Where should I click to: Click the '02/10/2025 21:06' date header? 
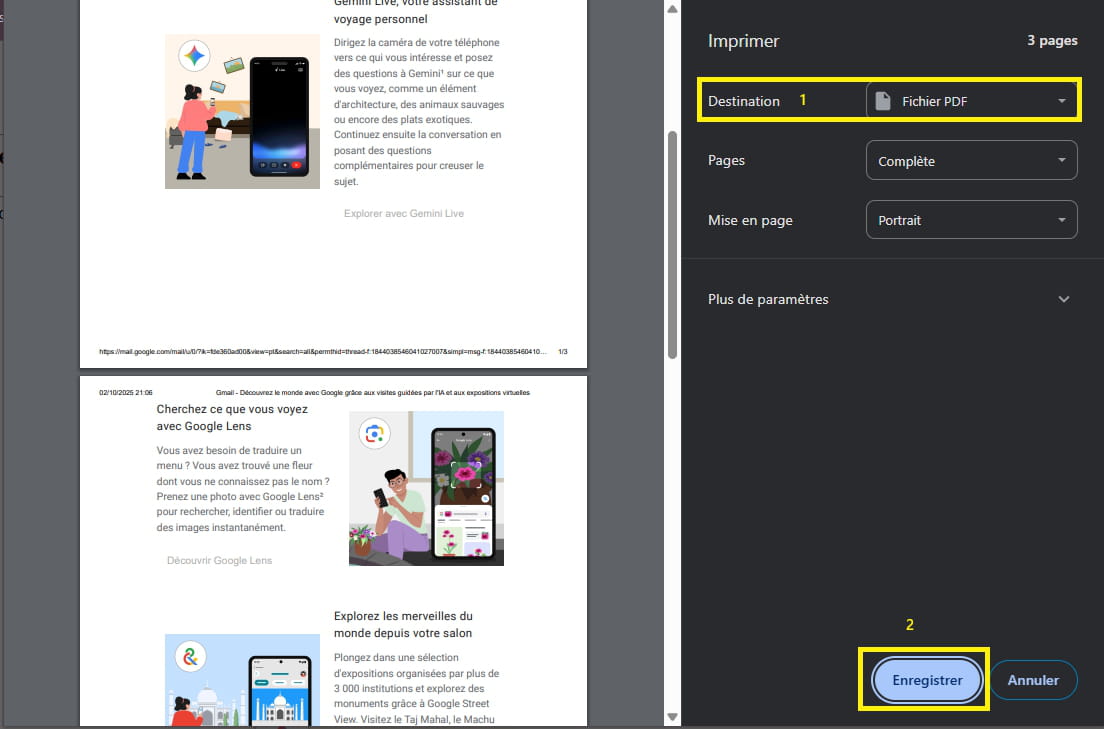125,392
